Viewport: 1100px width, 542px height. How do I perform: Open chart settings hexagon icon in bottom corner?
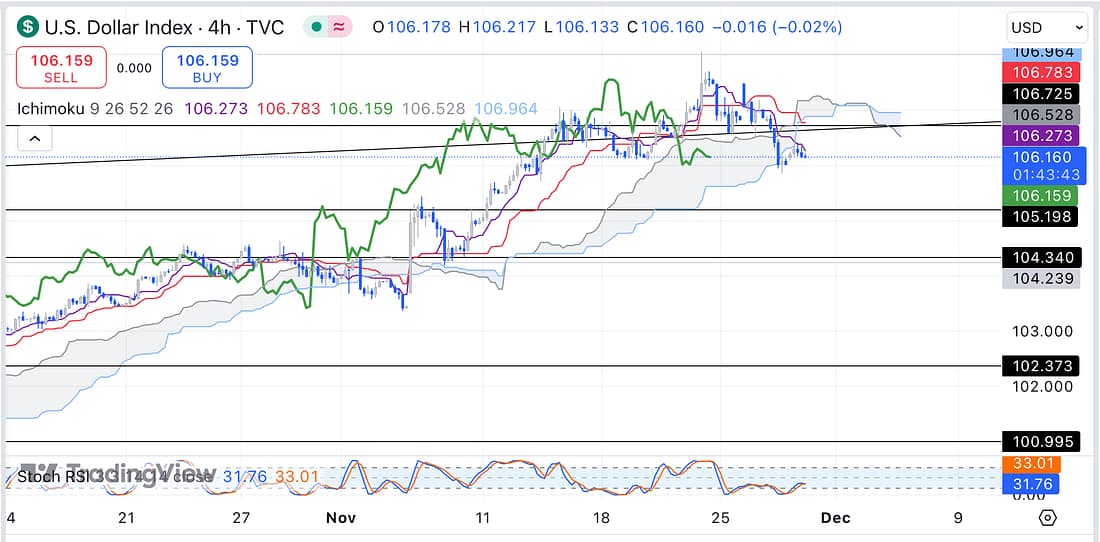[x=1047, y=518]
